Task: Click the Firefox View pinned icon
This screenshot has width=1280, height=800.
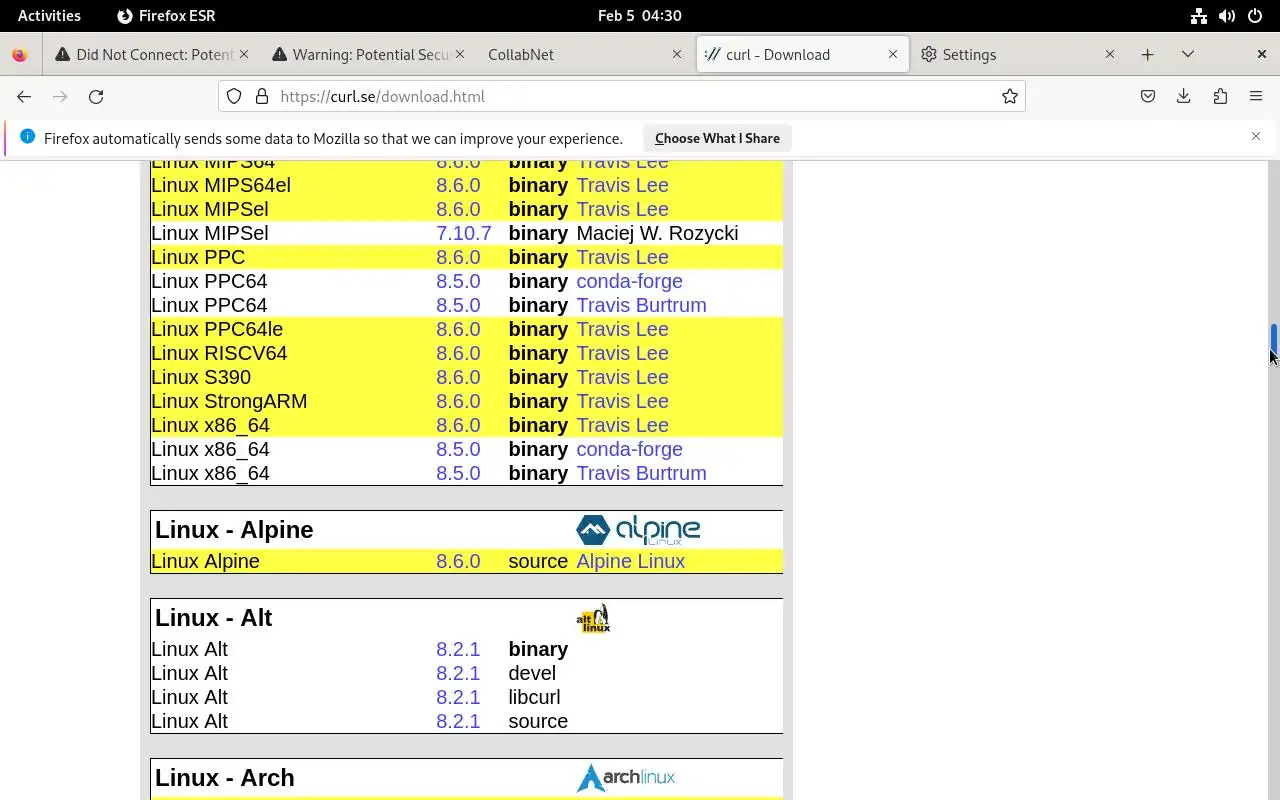Action: [19, 55]
